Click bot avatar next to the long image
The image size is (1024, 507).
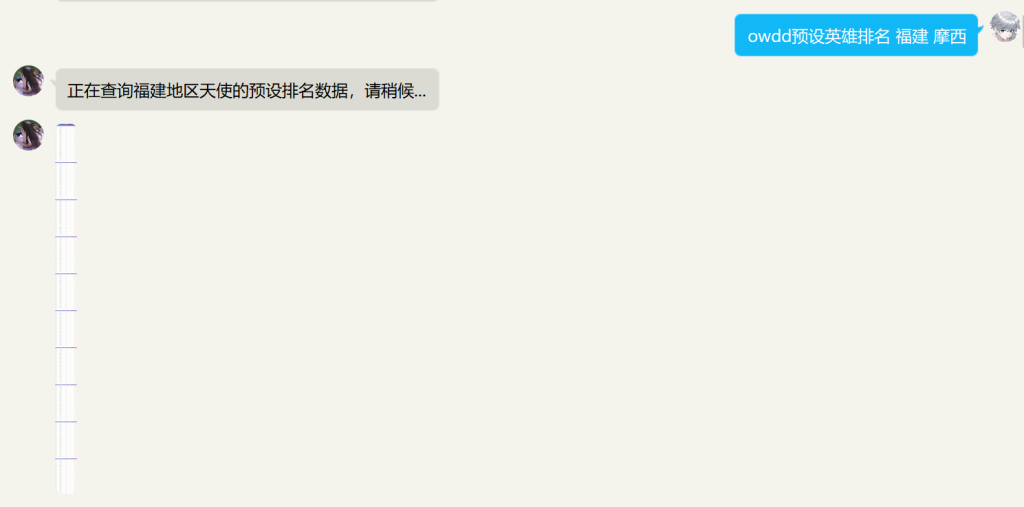28,135
